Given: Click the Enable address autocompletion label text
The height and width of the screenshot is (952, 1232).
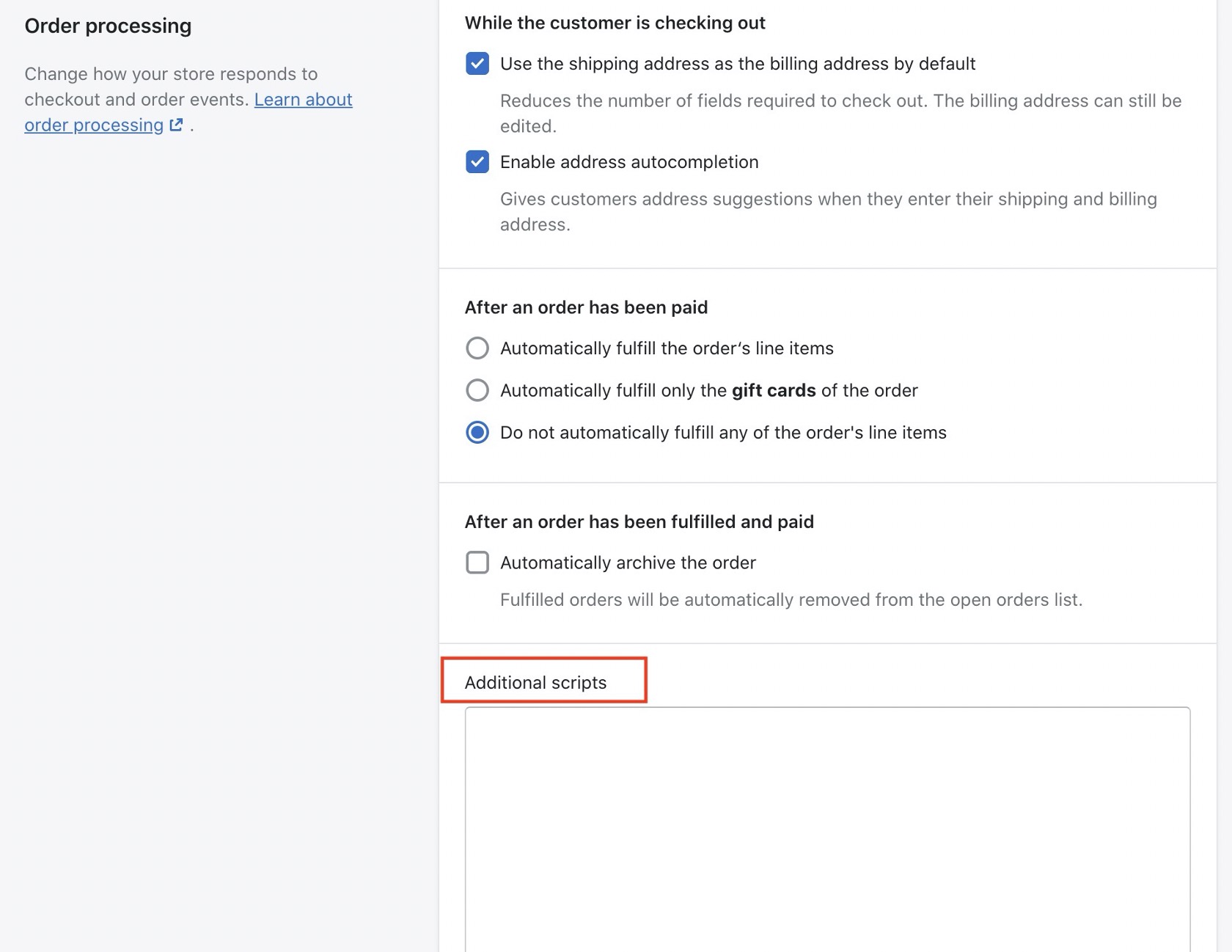Looking at the screenshot, I should click(x=629, y=162).
